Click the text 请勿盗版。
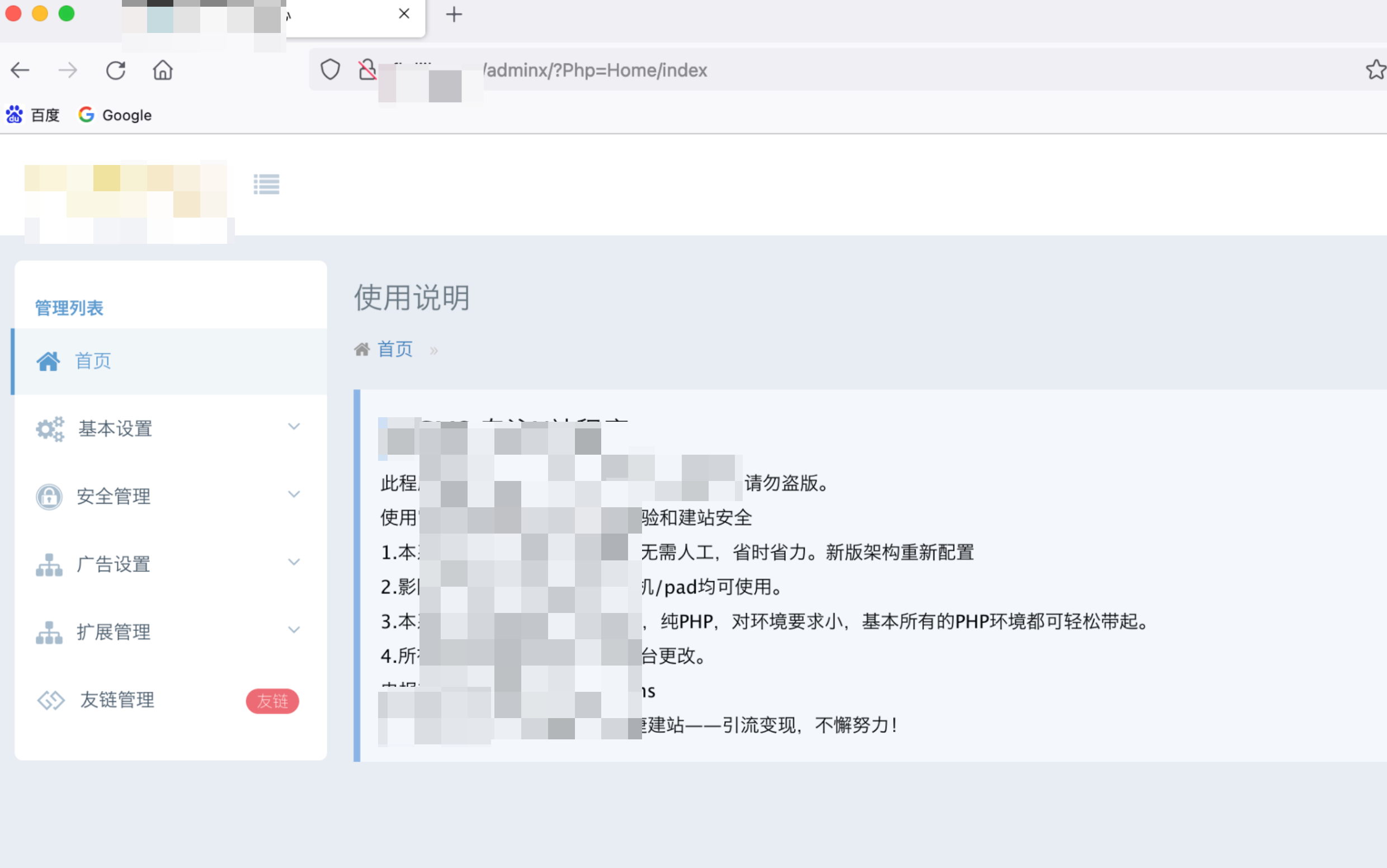Screen dimensions: 1387x868 (x=786, y=483)
